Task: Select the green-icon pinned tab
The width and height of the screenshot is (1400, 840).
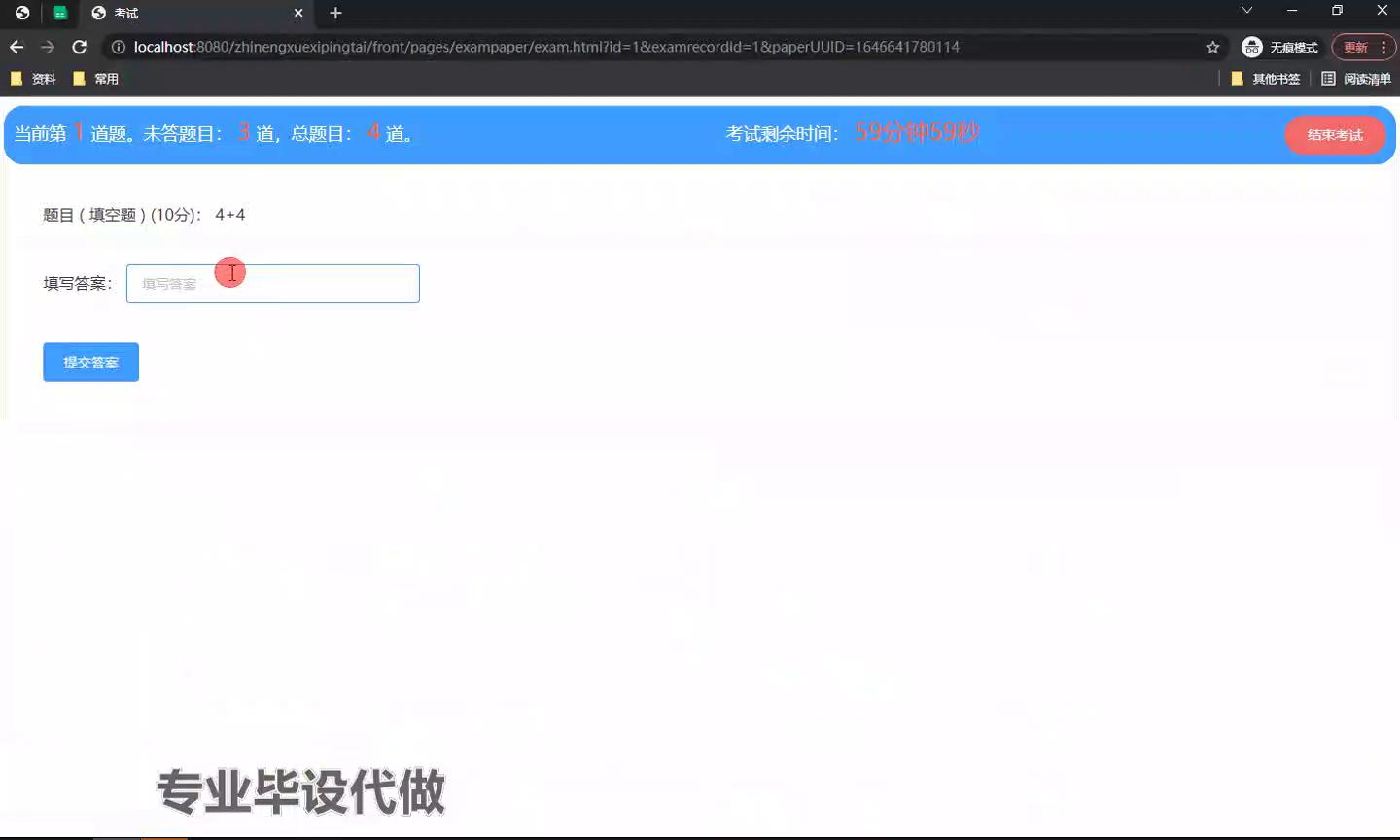Action: pos(60,13)
